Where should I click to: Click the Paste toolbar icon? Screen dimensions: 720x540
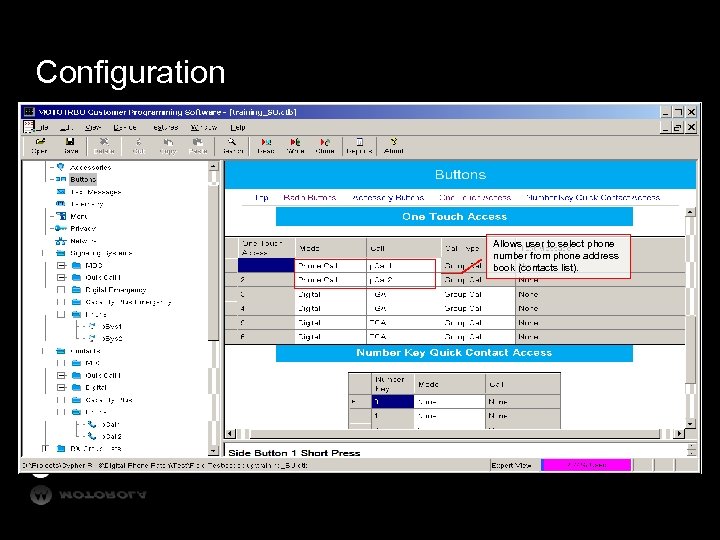(198, 146)
